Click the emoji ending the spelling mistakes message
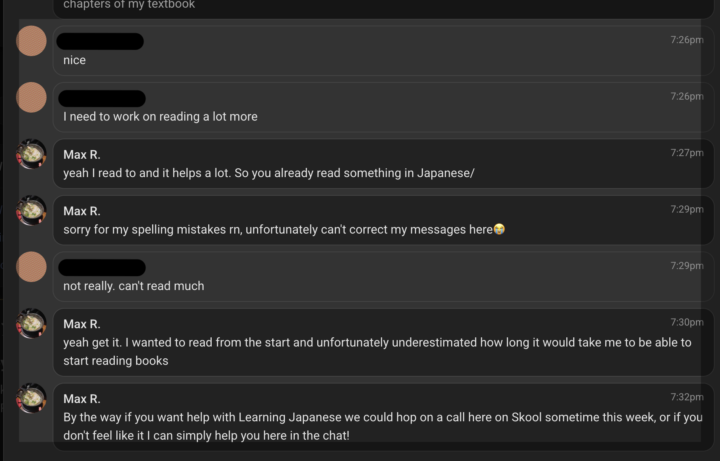 tap(499, 230)
